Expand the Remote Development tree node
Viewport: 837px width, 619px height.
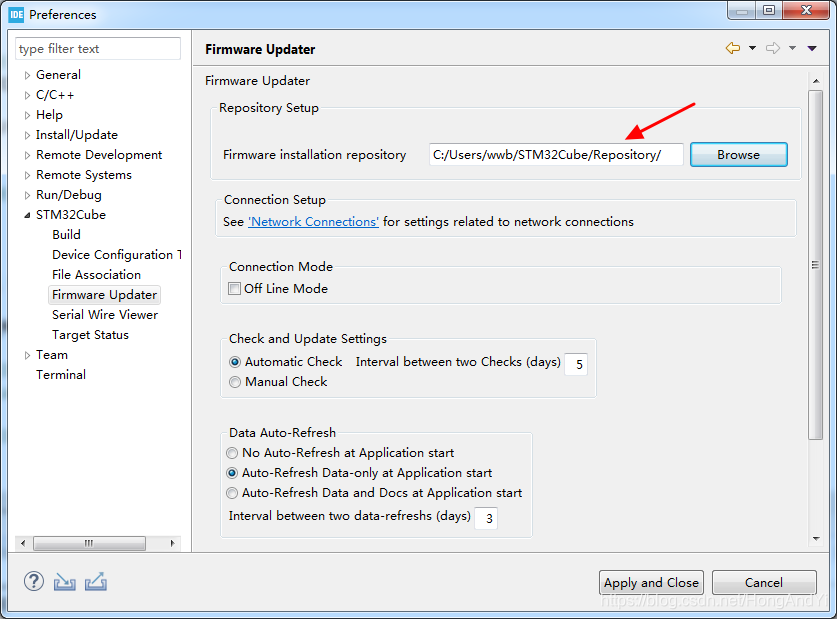tap(27, 155)
